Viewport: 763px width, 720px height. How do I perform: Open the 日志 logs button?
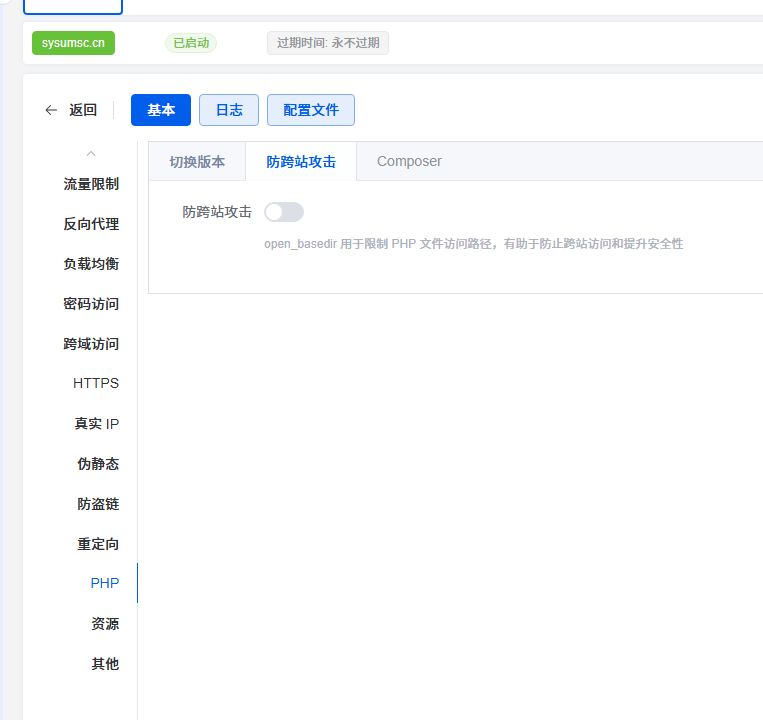pos(229,110)
